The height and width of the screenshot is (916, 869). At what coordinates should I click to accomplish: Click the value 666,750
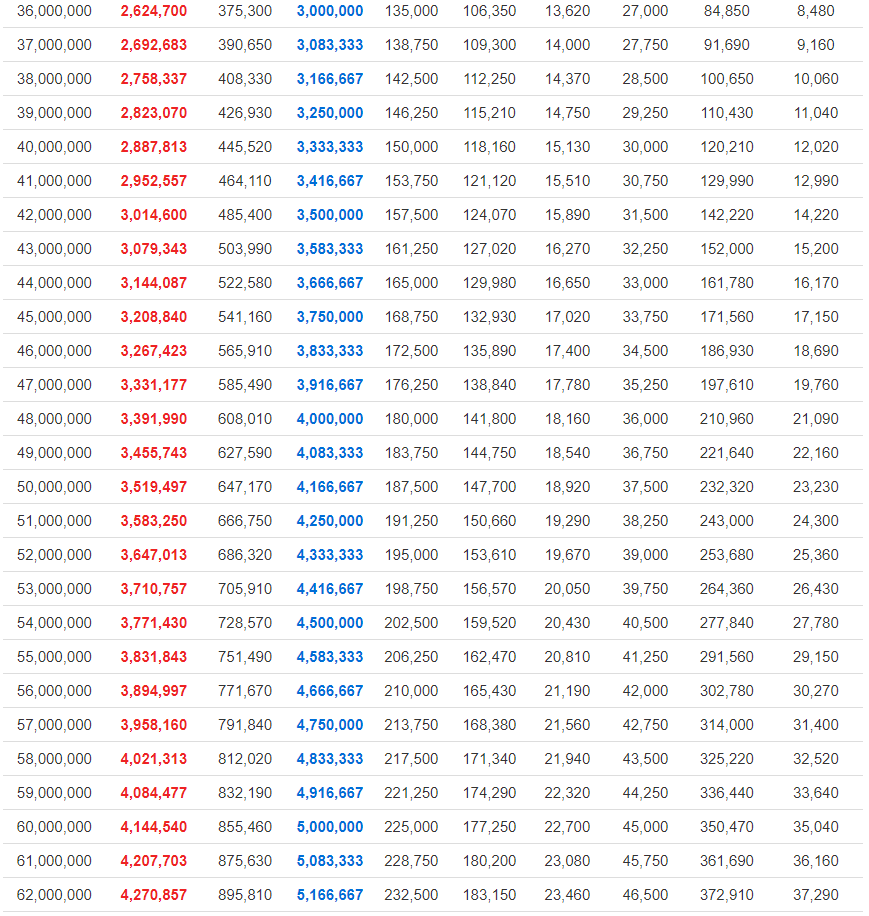tap(245, 521)
